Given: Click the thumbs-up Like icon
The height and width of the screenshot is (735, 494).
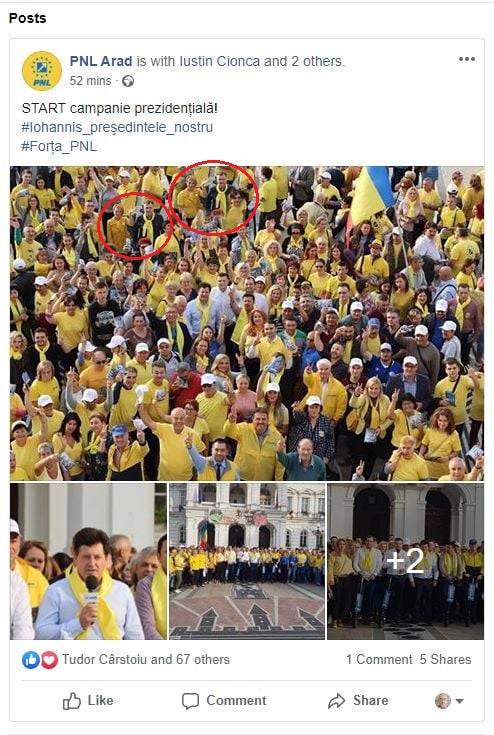Looking at the screenshot, I should [x=72, y=701].
